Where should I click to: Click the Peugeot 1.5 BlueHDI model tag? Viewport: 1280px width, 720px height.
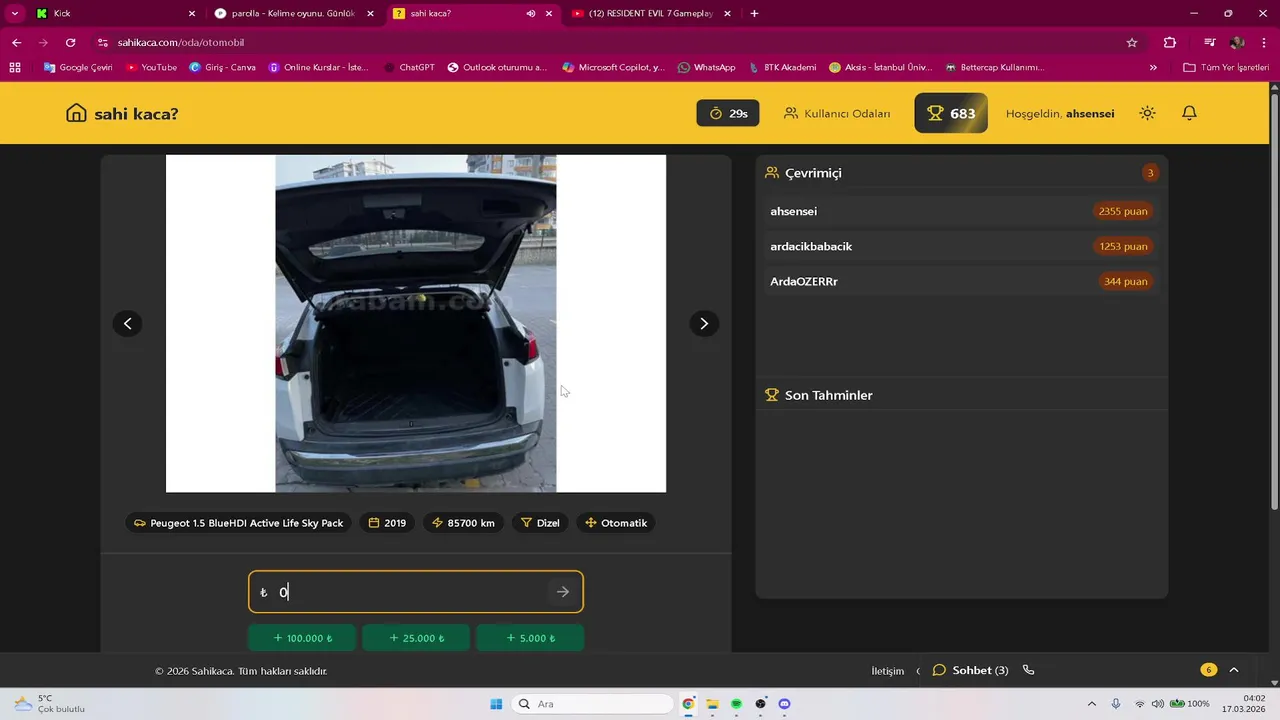(238, 523)
